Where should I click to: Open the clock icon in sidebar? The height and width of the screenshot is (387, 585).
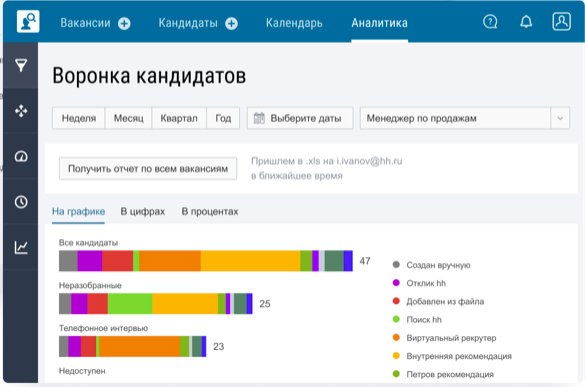tap(21, 202)
